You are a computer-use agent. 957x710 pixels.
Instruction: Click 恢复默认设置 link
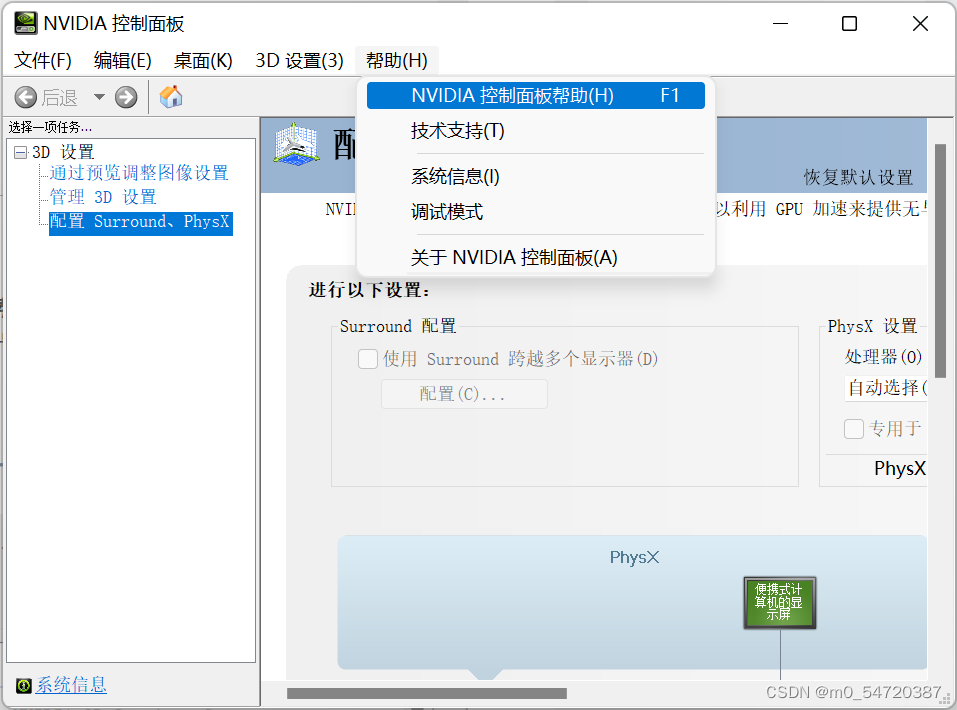point(858,178)
